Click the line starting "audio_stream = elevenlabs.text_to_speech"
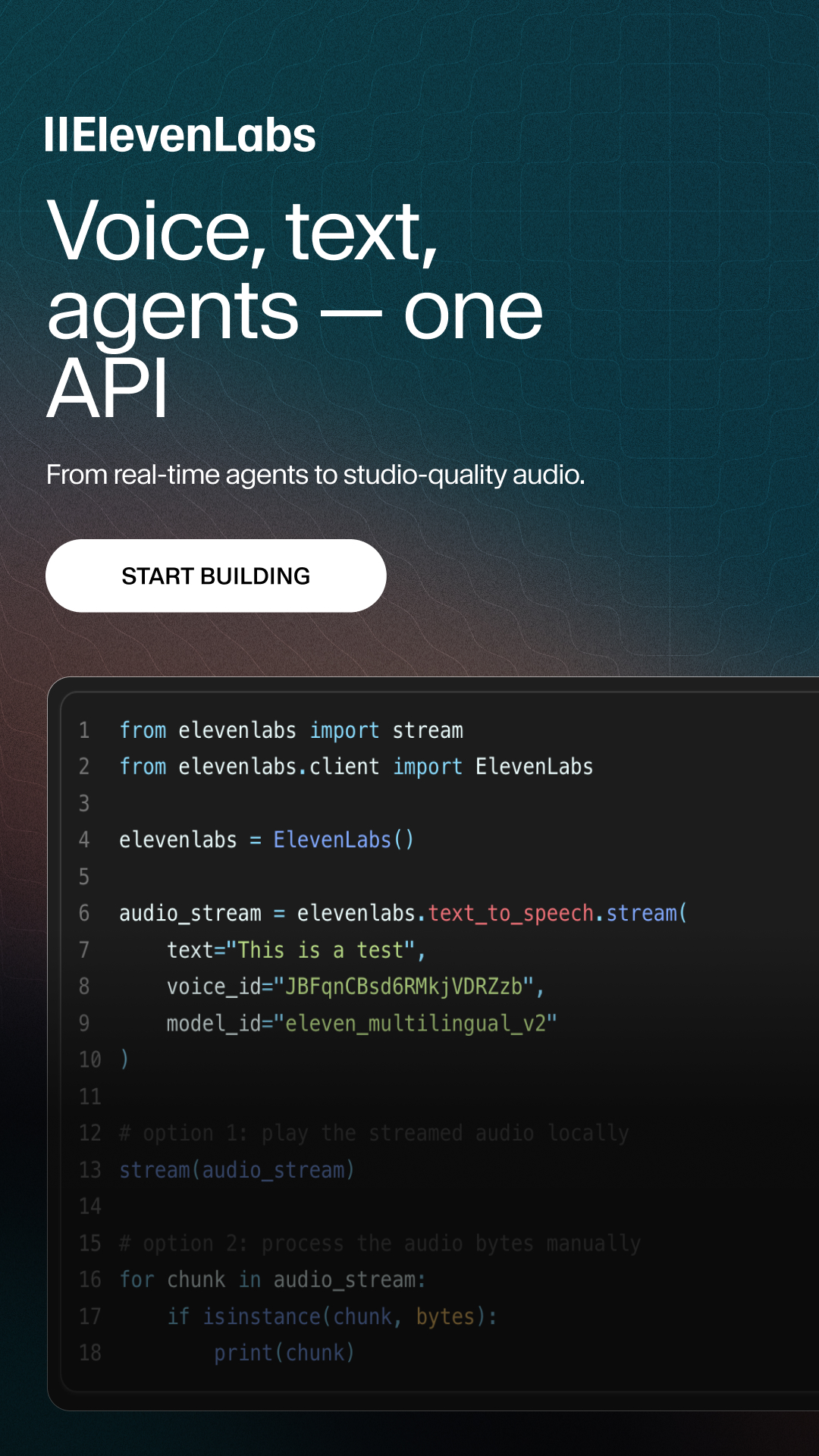The image size is (819, 1456). (x=403, y=913)
